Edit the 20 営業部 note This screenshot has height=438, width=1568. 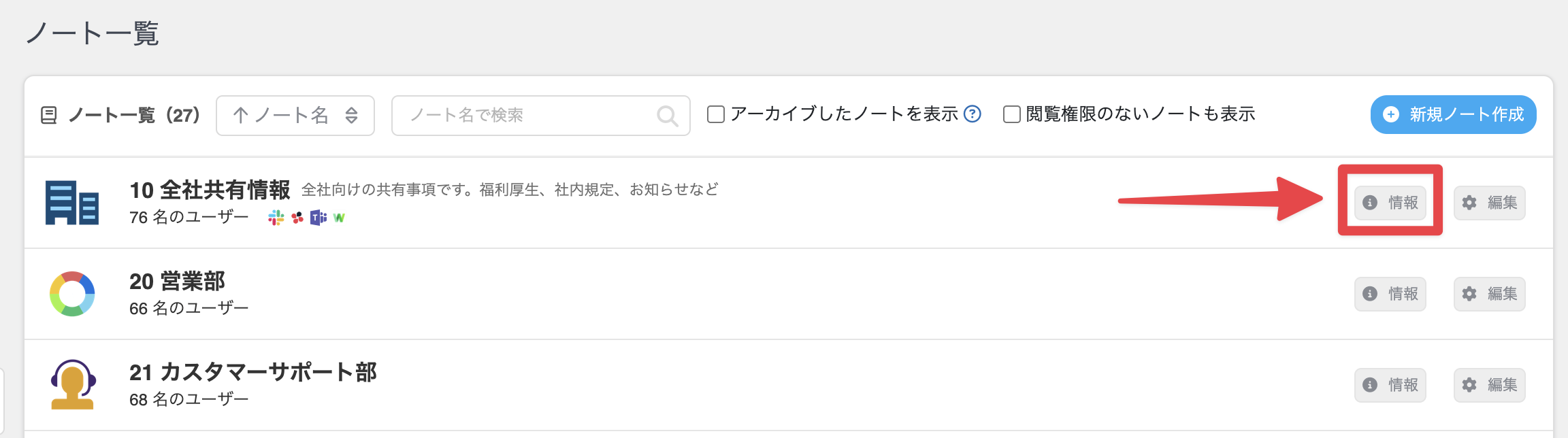click(x=1489, y=294)
